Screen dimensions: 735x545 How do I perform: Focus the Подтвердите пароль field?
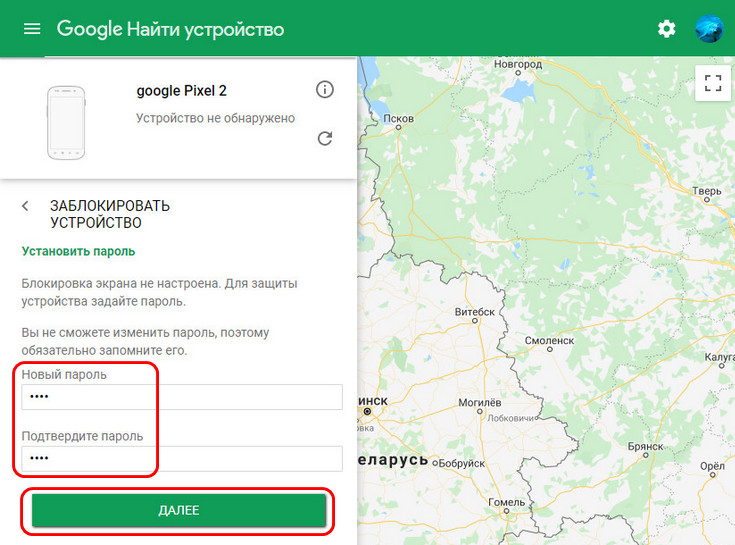(x=182, y=458)
